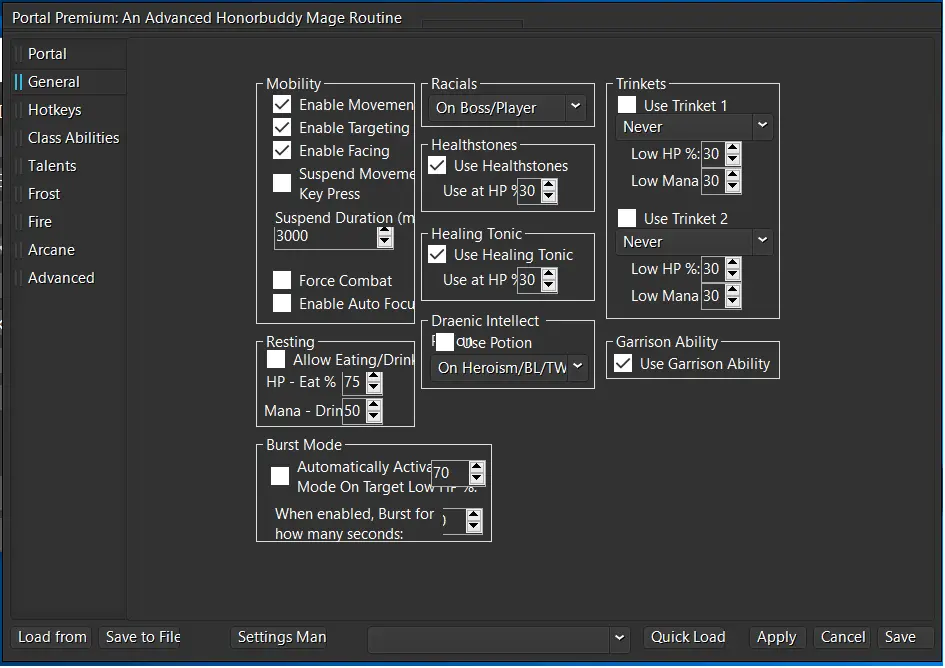This screenshot has width=945, height=668.
Task: Check Use Potion under Draenic Intellect
Action: click(x=445, y=342)
